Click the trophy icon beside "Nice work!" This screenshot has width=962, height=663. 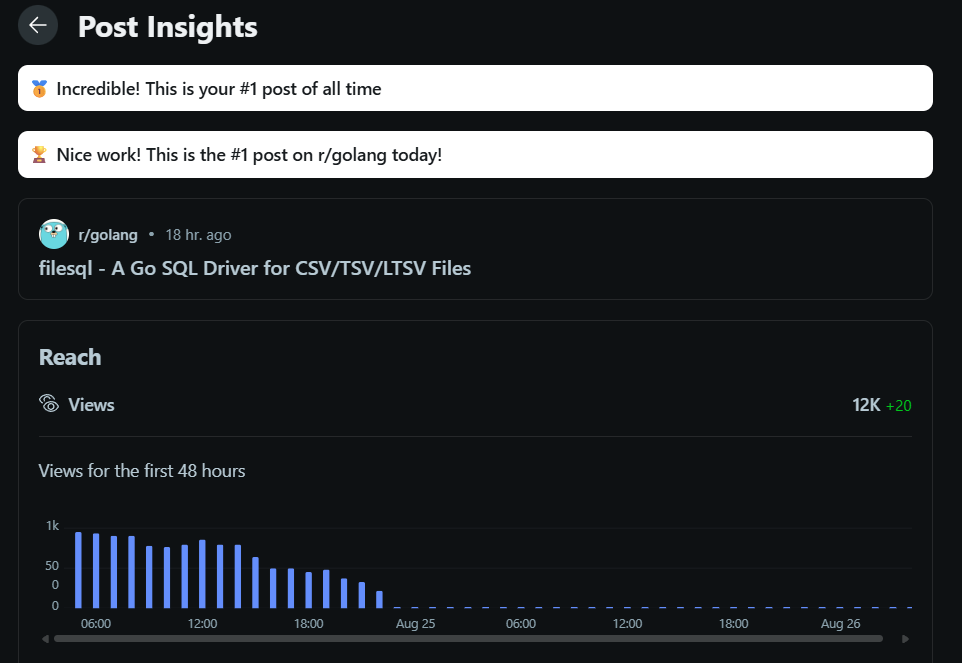point(39,155)
